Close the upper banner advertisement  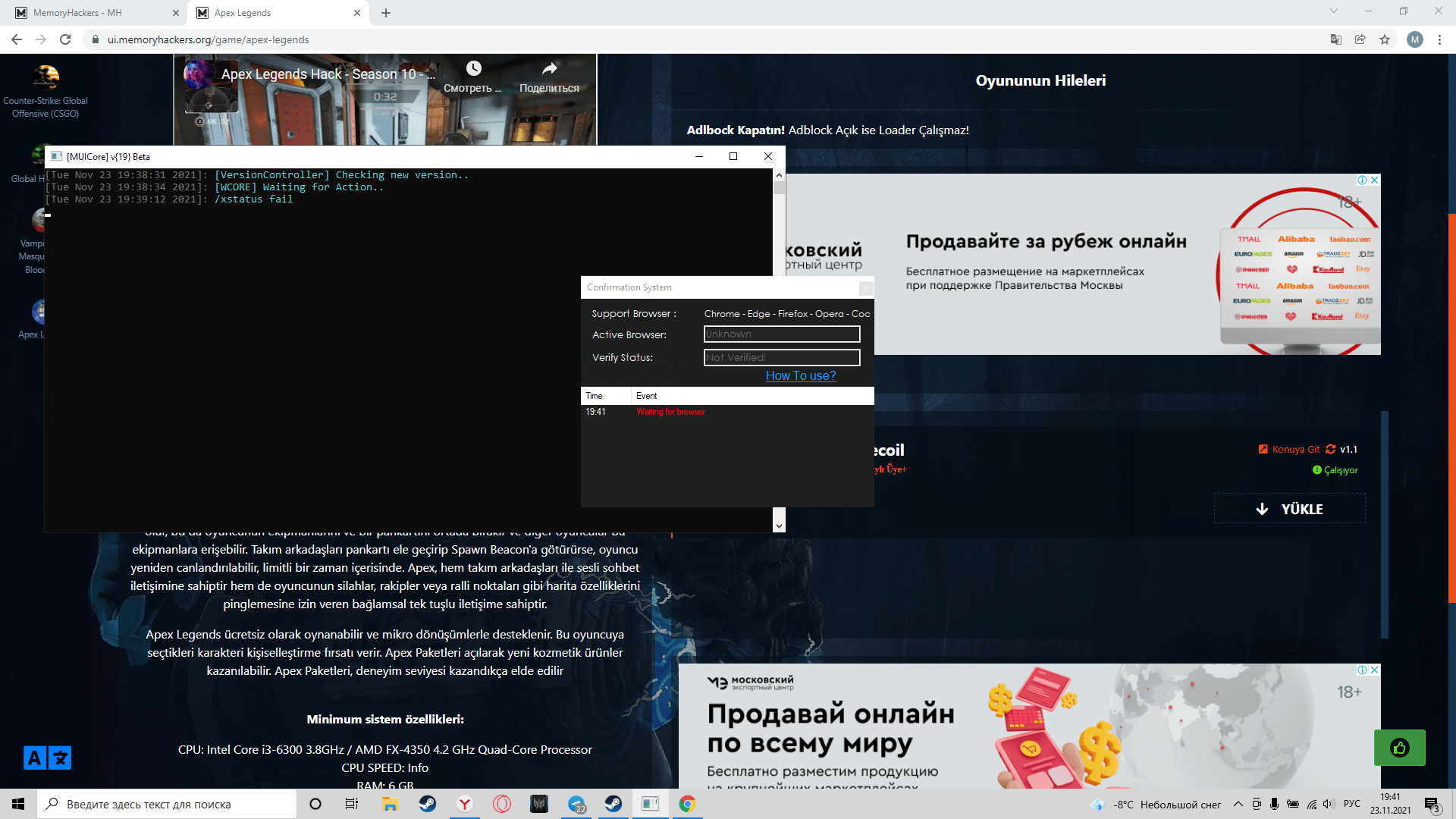coord(1375,180)
